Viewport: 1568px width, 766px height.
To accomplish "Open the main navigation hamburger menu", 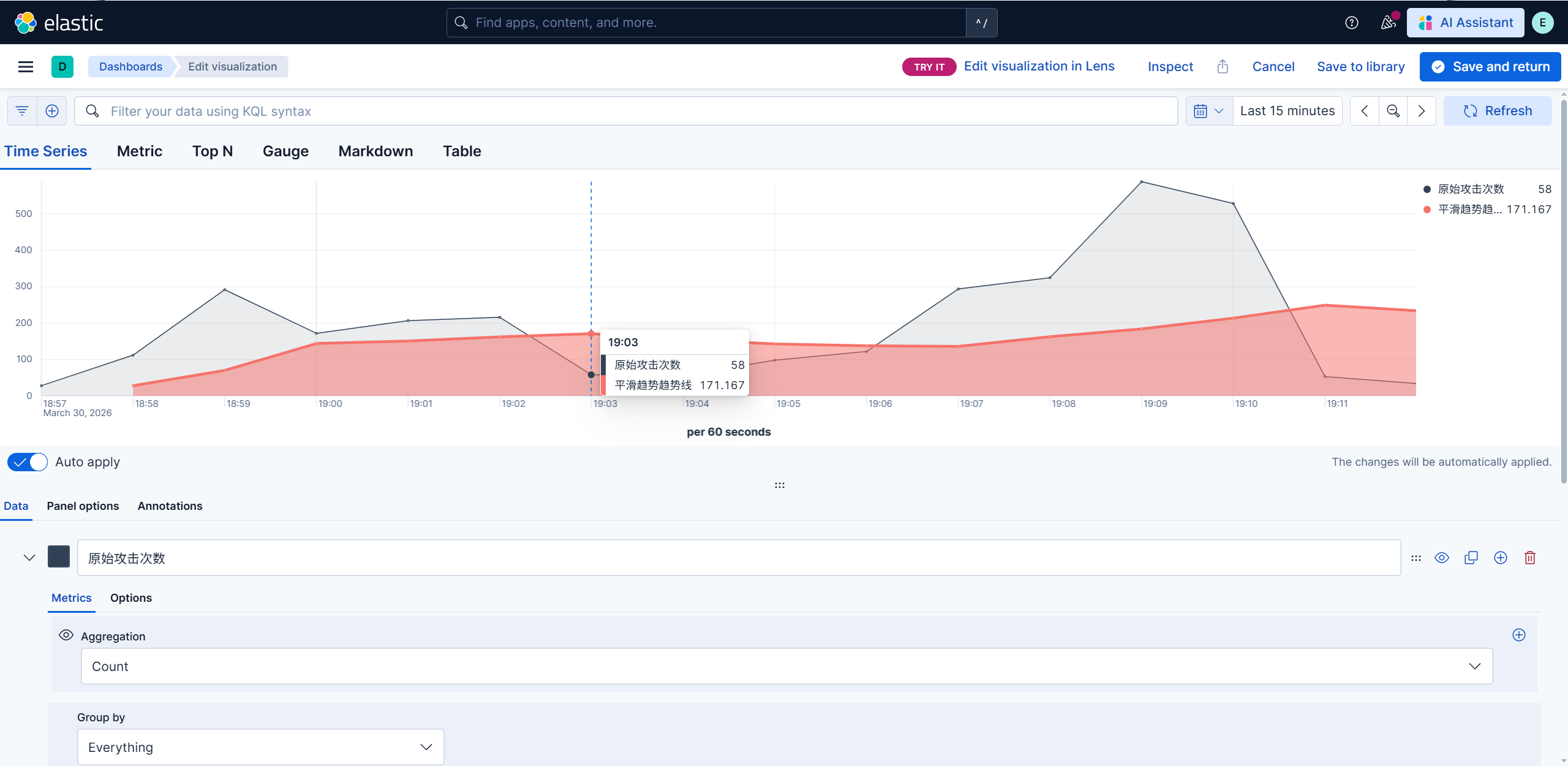I will 26,67.
